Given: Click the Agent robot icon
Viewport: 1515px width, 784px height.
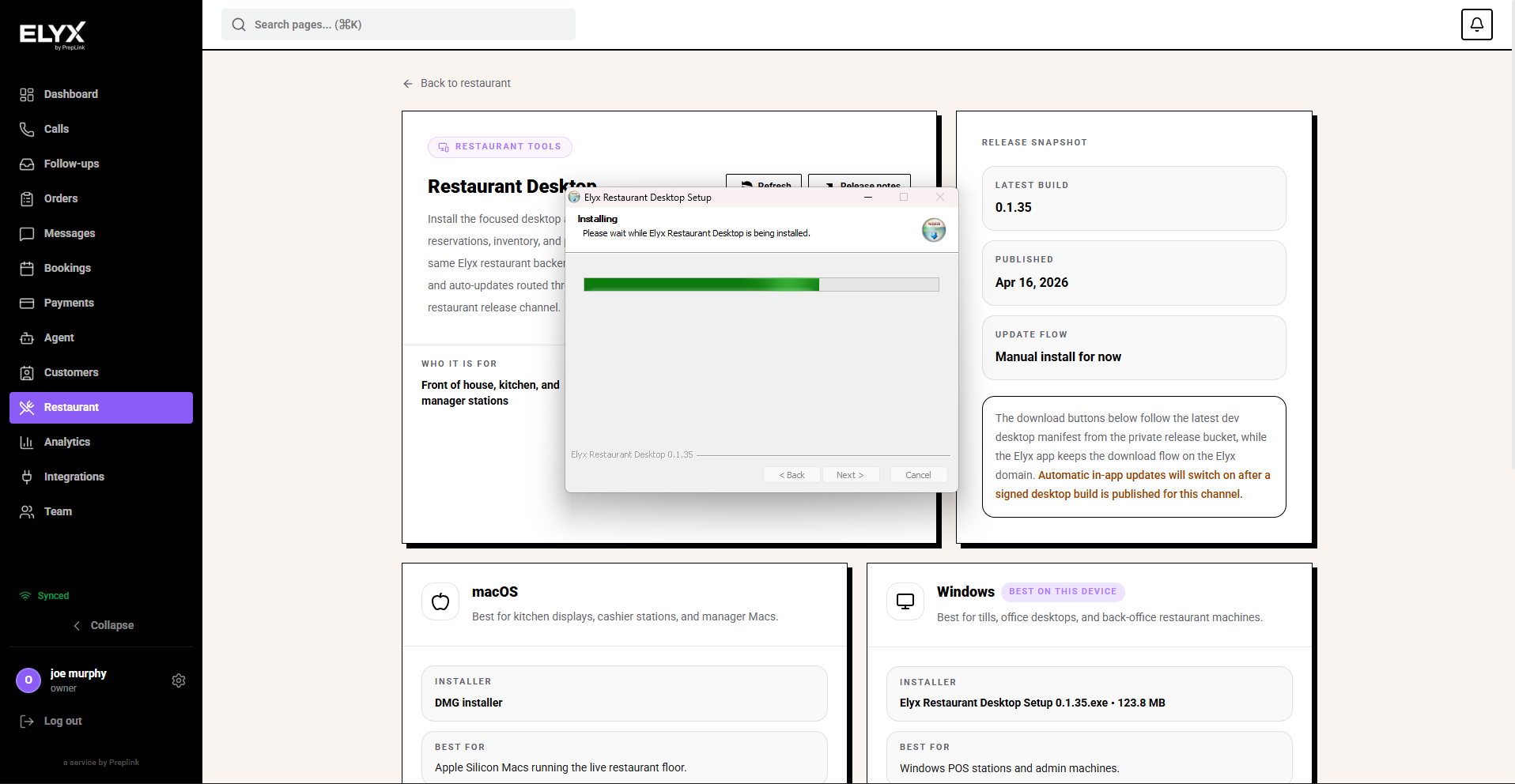Looking at the screenshot, I should 27,338.
